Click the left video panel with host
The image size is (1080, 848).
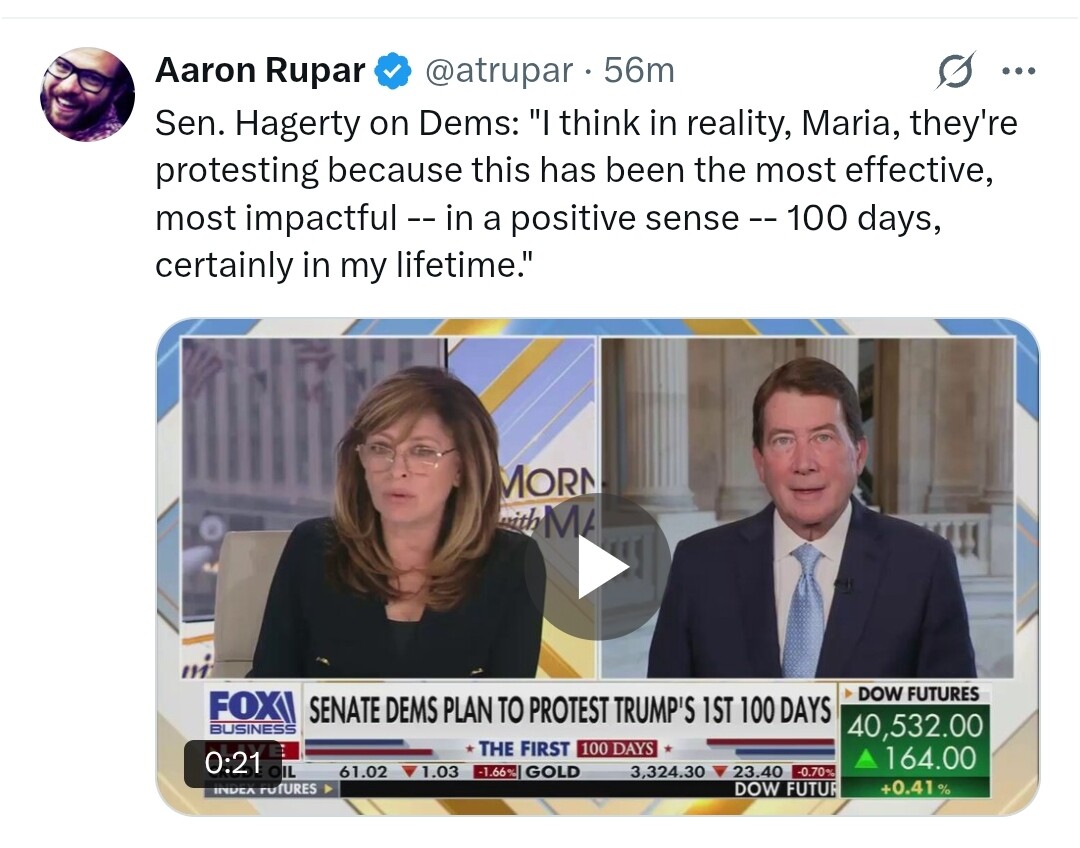388,508
